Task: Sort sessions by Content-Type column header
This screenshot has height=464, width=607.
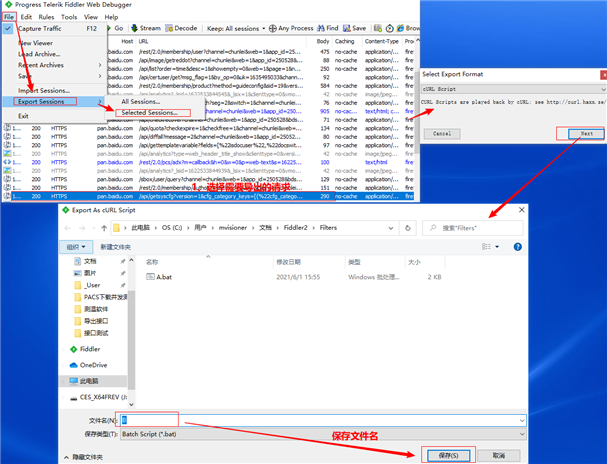Action: coord(381,41)
